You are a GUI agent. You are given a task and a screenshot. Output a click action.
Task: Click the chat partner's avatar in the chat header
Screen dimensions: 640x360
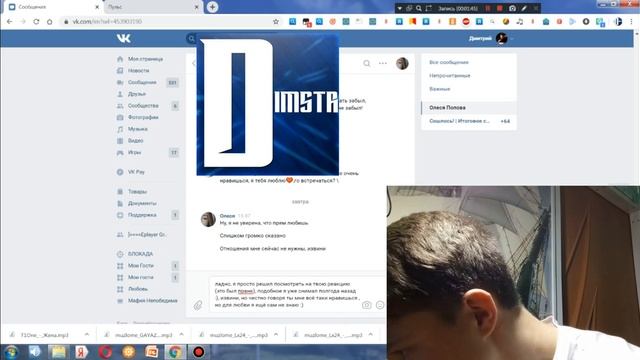[402, 63]
